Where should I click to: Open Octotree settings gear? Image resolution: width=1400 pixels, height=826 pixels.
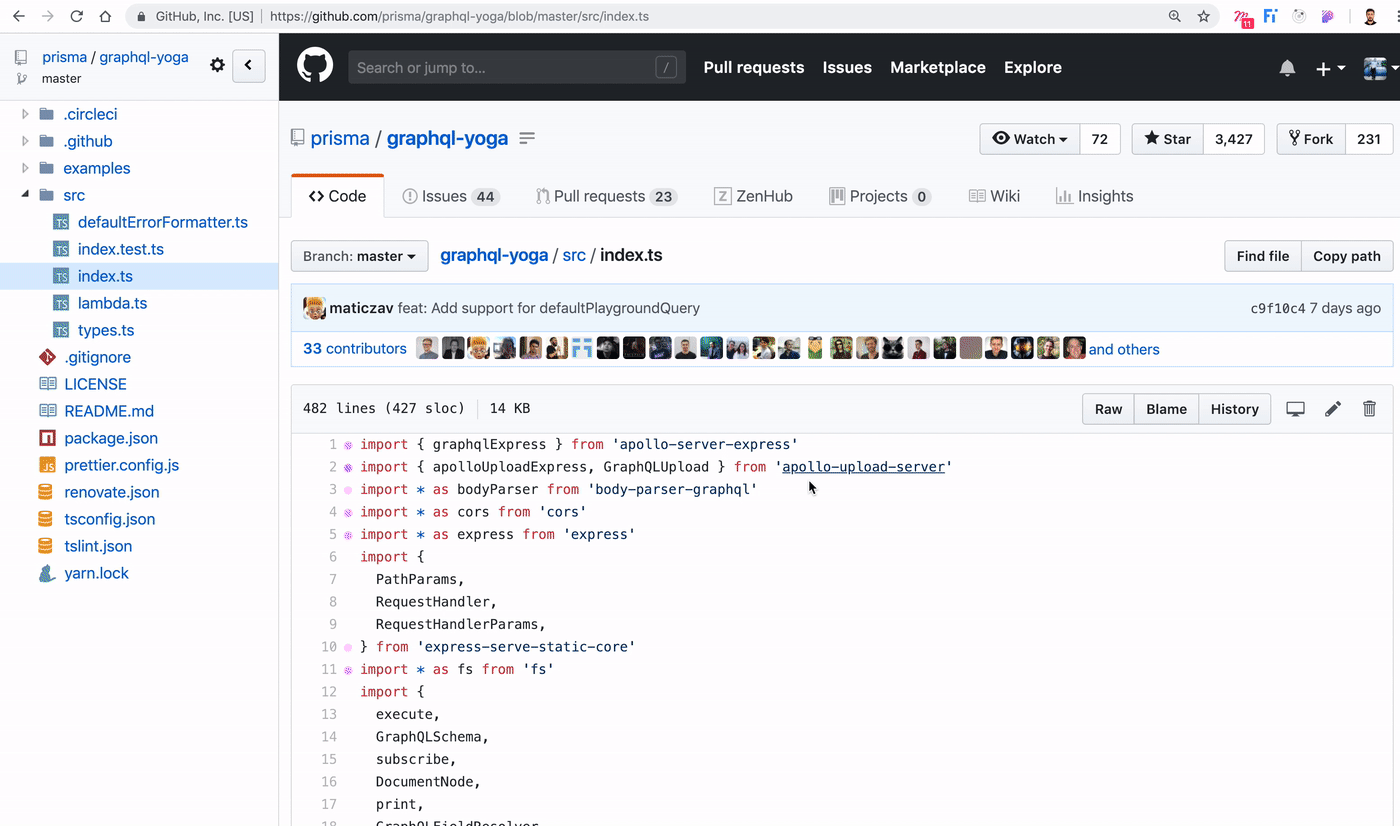pos(217,65)
